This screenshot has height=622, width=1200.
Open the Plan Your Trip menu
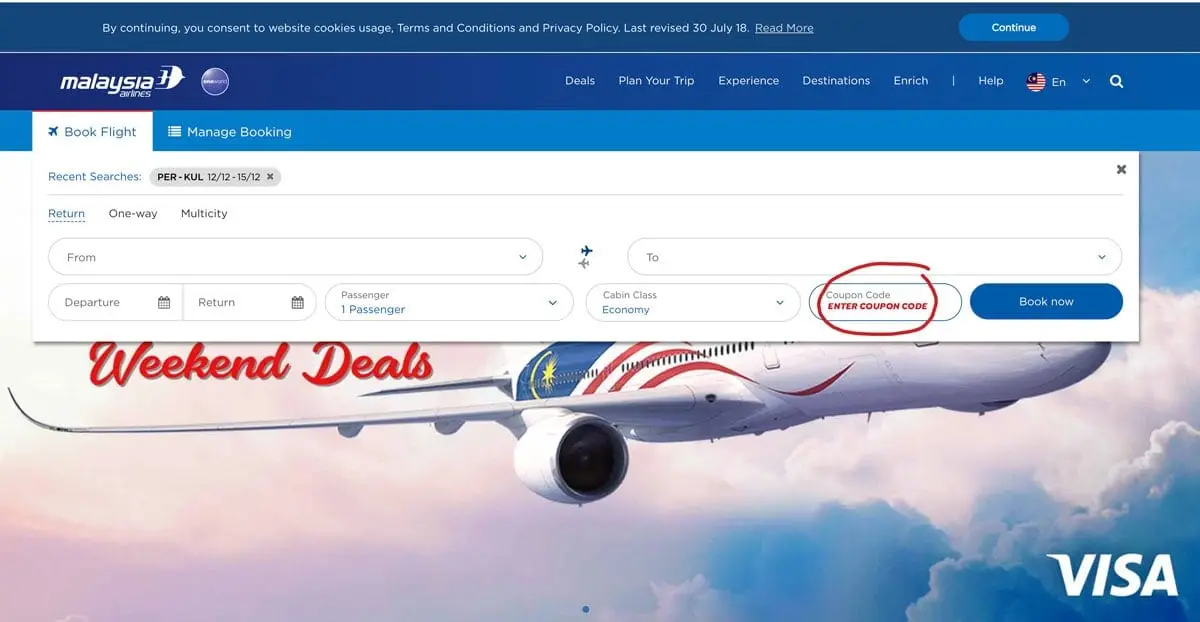[x=656, y=81]
